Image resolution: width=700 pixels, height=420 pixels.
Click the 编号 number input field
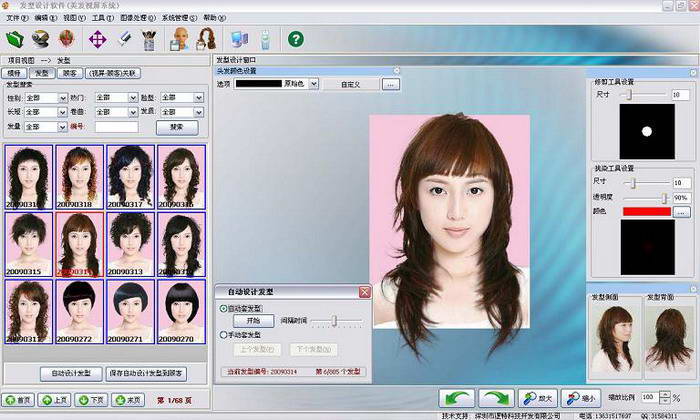coord(117,127)
